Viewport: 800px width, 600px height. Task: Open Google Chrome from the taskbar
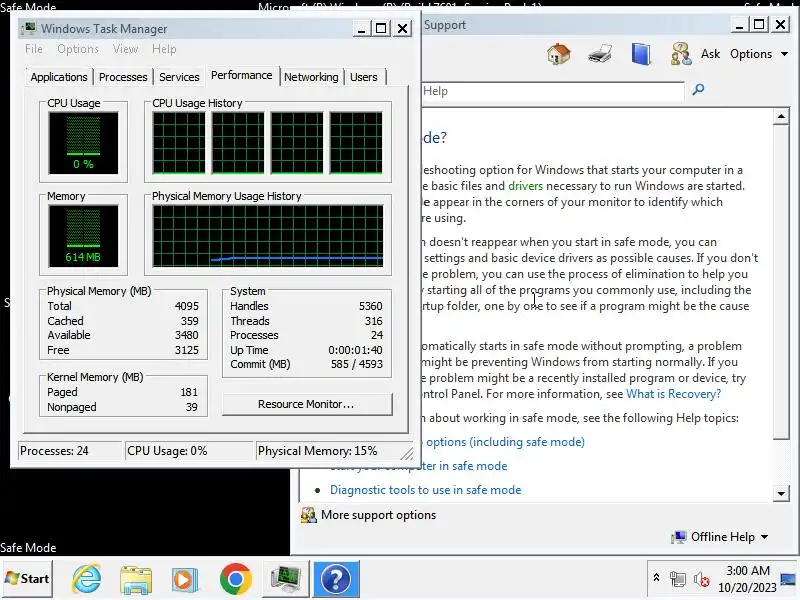pyautogui.click(x=235, y=579)
